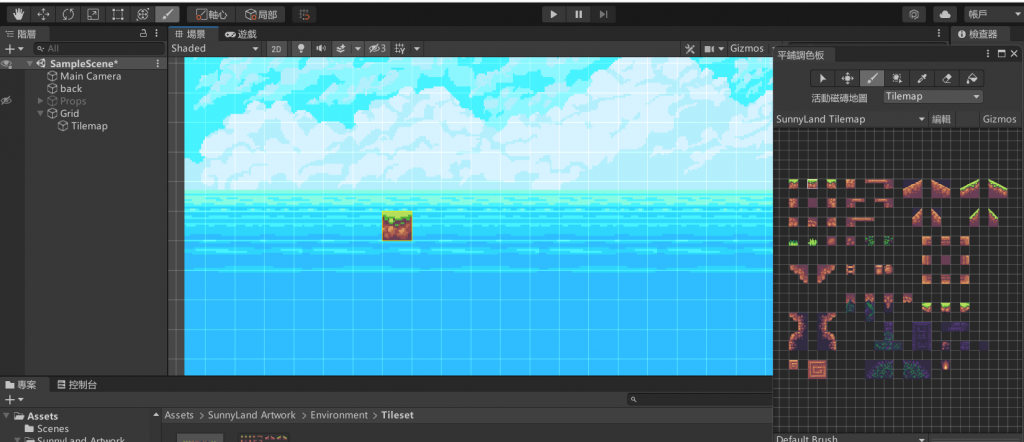The image size is (1024, 442).
Task: Open the Hierarchy panel kebab menu
Action: pyautogui.click(x=157, y=33)
